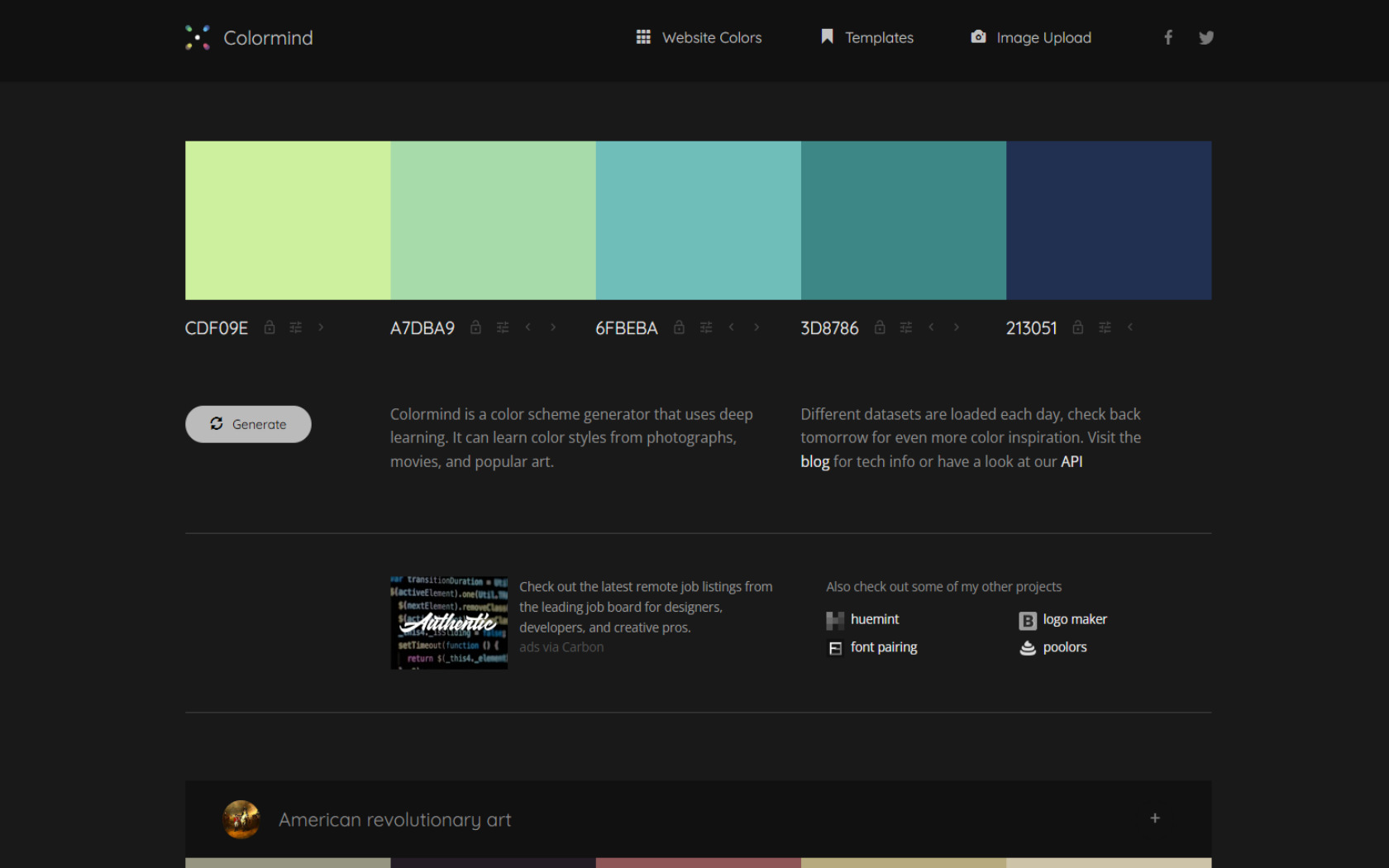Move color A7DBA9 left with arrow
This screenshot has width=1389, height=868.
click(528, 327)
